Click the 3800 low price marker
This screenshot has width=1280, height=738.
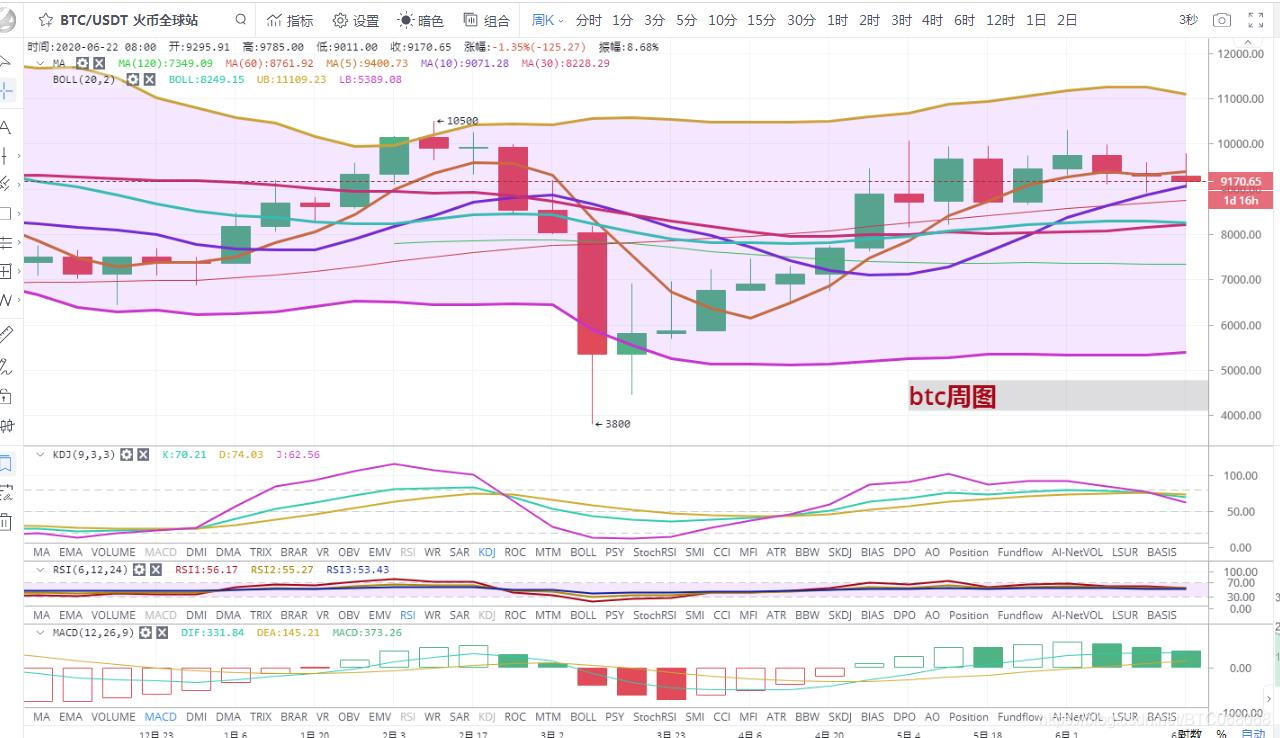pyautogui.click(x=612, y=424)
